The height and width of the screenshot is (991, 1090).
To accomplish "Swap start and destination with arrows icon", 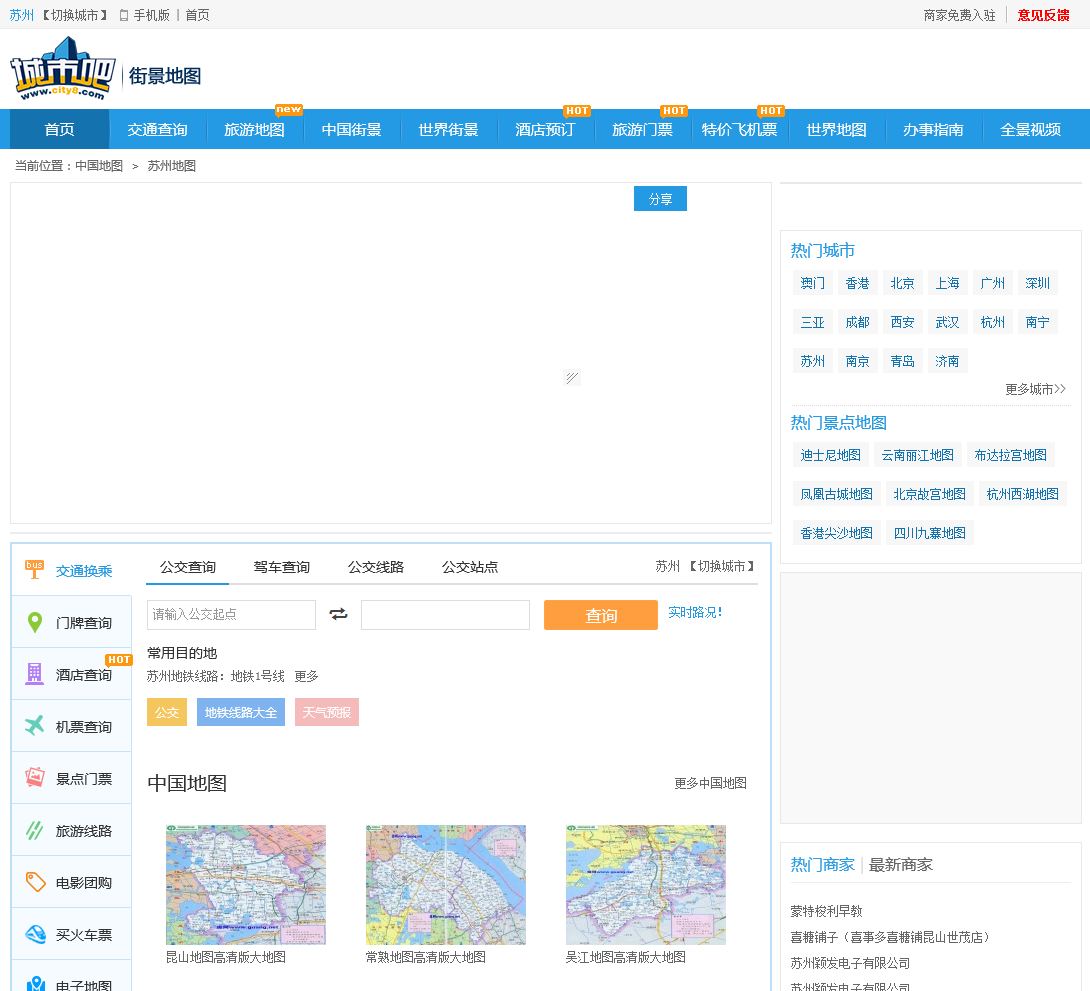I will (338, 614).
